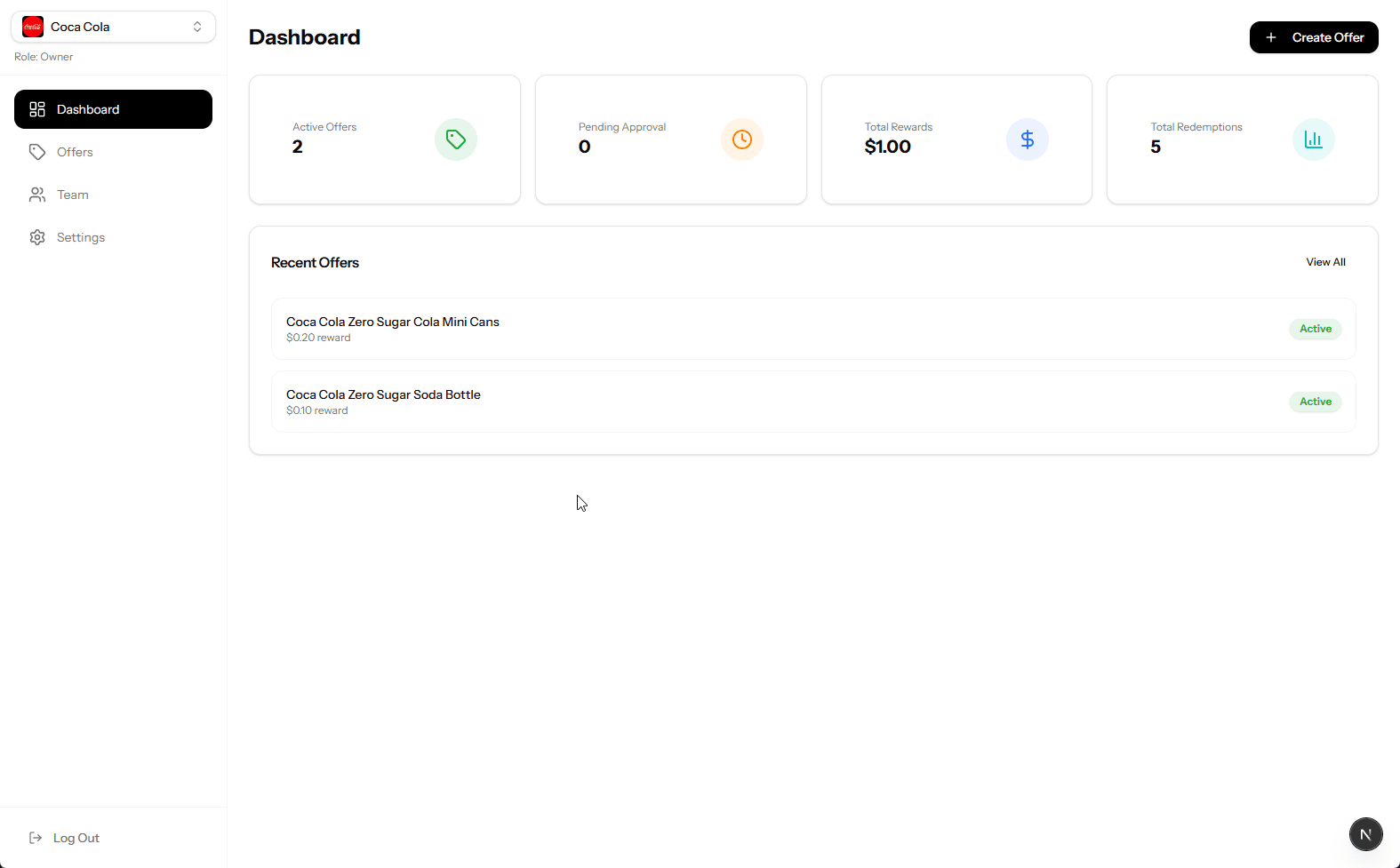Click Active badge on Mini Cans offer
1400x868 pixels.
[1316, 329]
